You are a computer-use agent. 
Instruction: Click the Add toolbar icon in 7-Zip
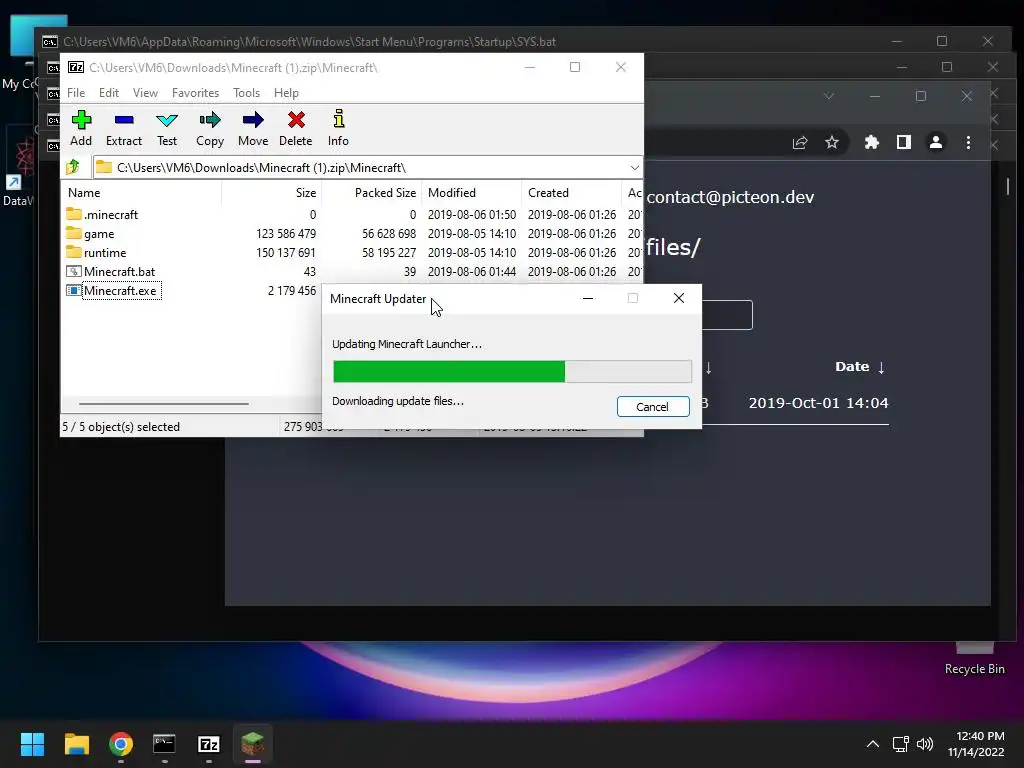tap(81, 128)
